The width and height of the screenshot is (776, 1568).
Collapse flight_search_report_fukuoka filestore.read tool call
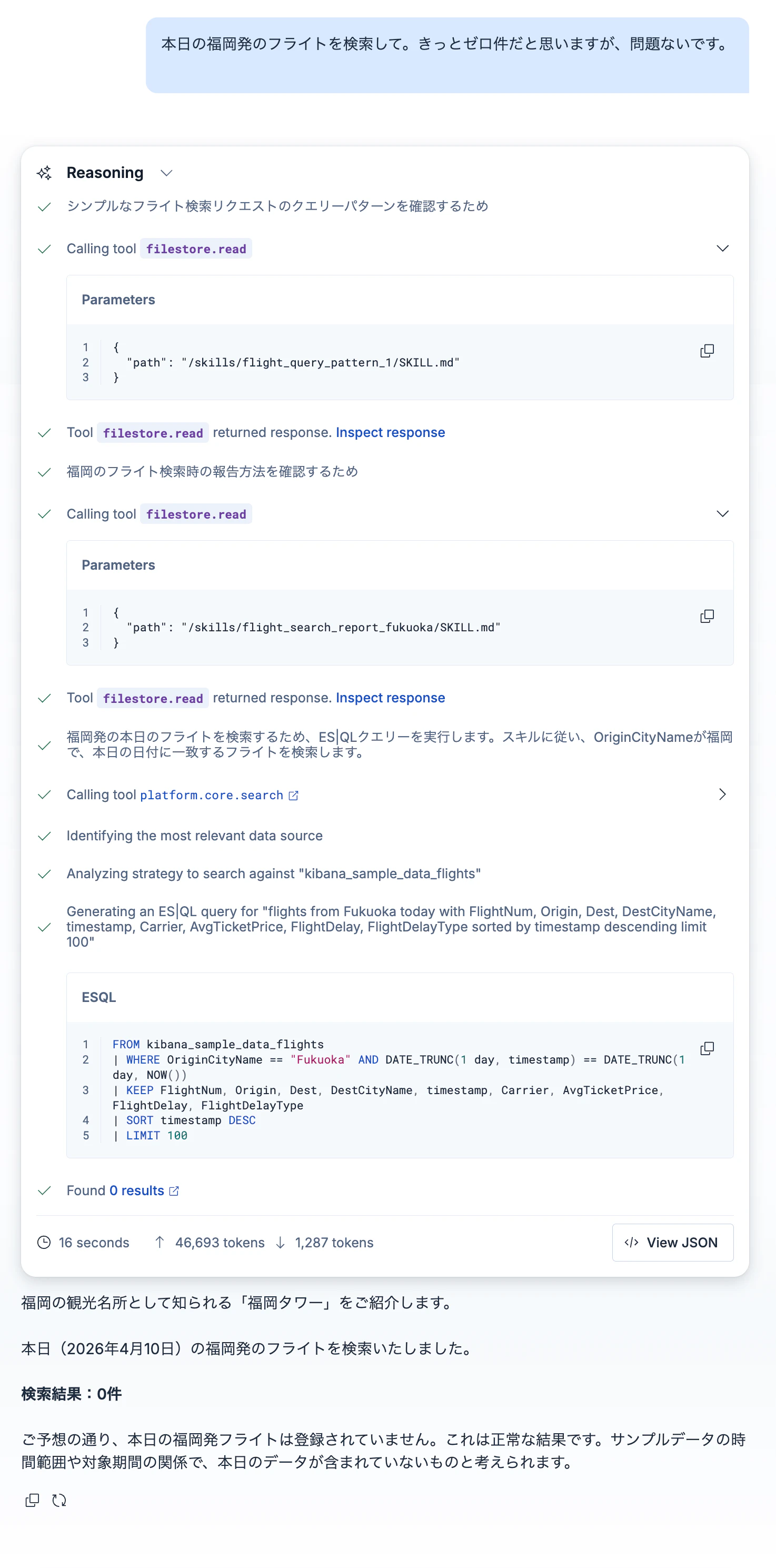pos(722,514)
